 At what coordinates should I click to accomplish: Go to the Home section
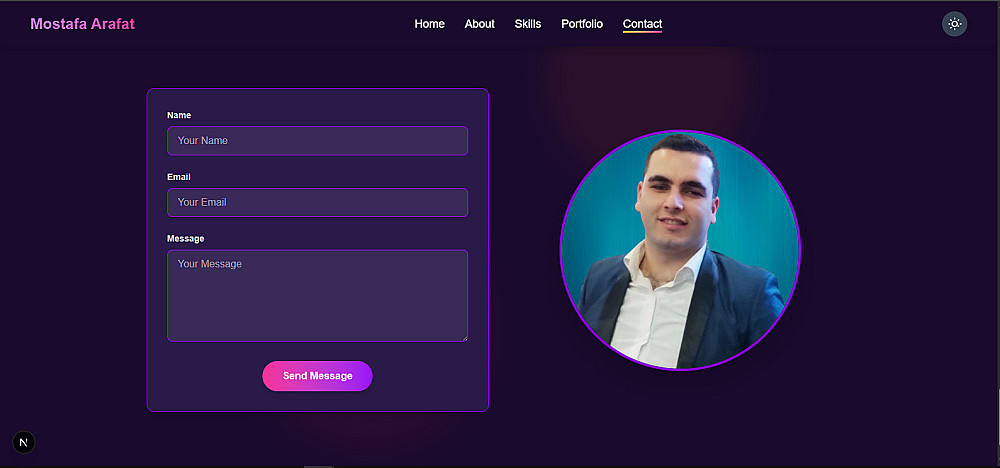point(429,24)
